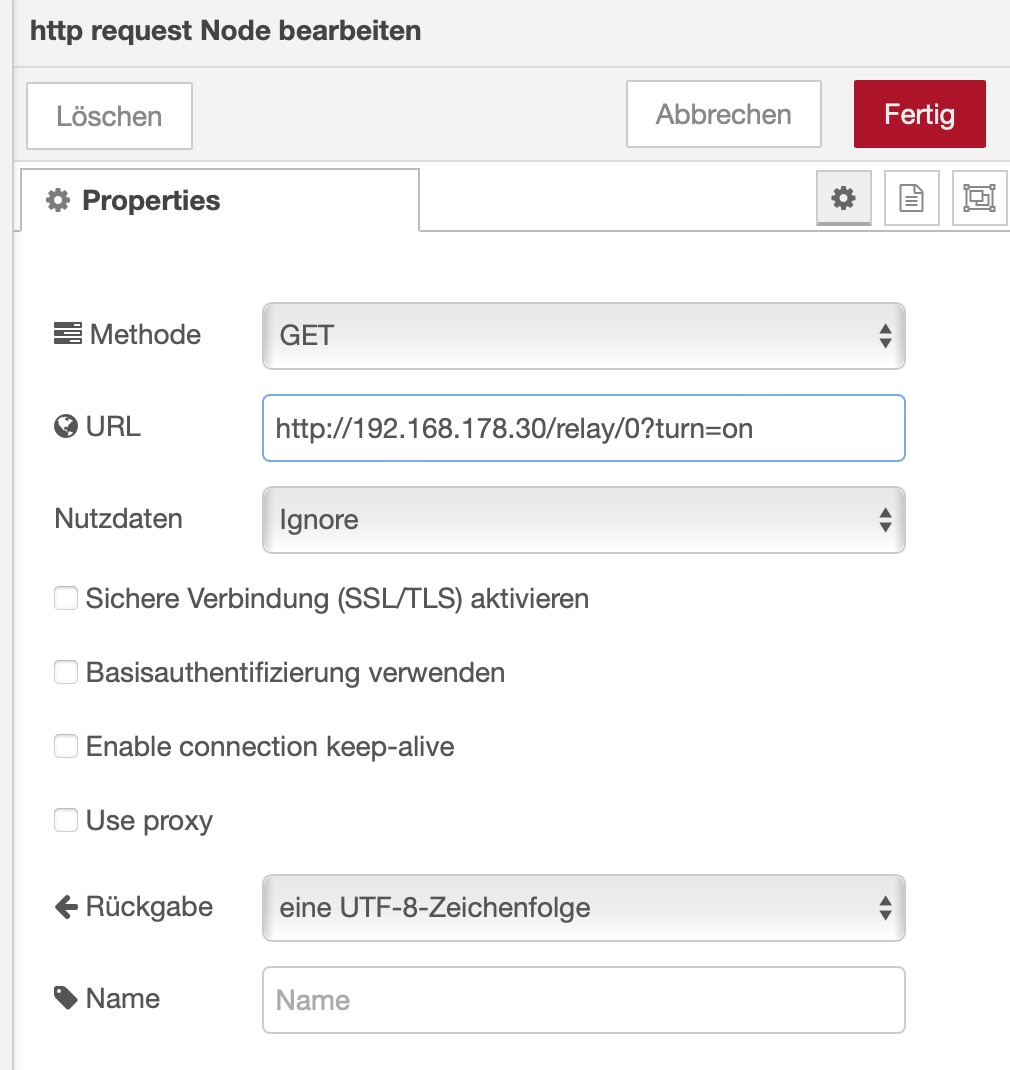The width and height of the screenshot is (1010, 1070).
Task: Click the tag icon beside Name
Action: pyautogui.click(x=66, y=998)
